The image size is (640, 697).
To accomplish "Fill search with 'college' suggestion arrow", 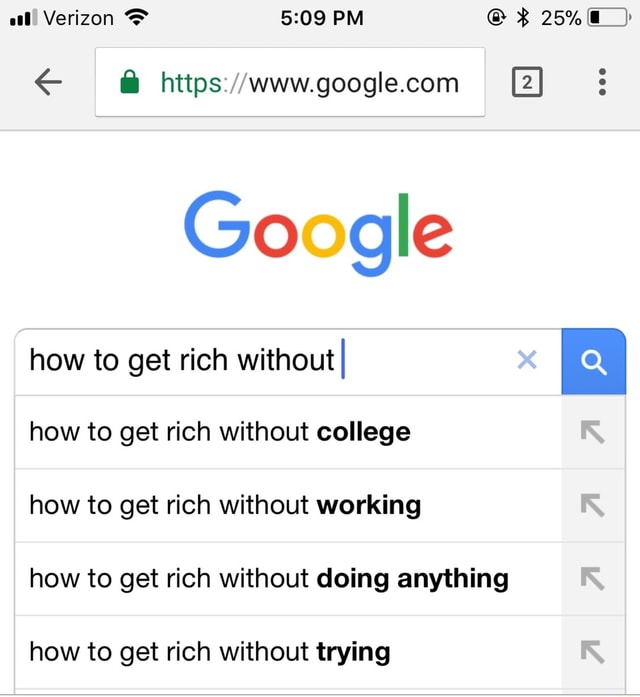I will (593, 432).
